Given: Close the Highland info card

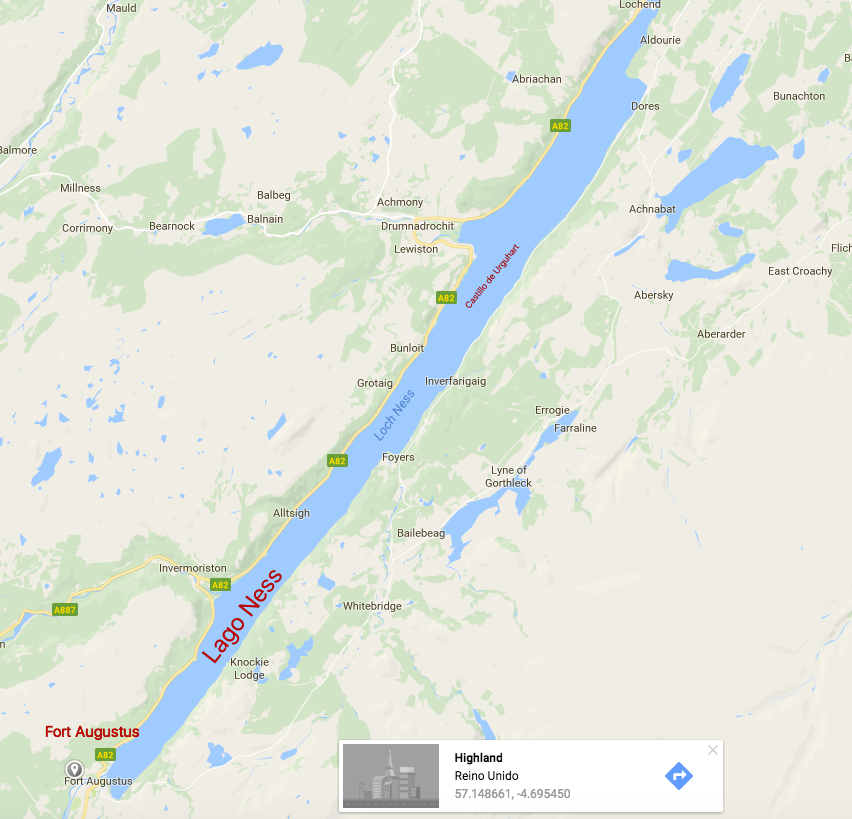Looking at the screenshot, I should tap(713, 750).
